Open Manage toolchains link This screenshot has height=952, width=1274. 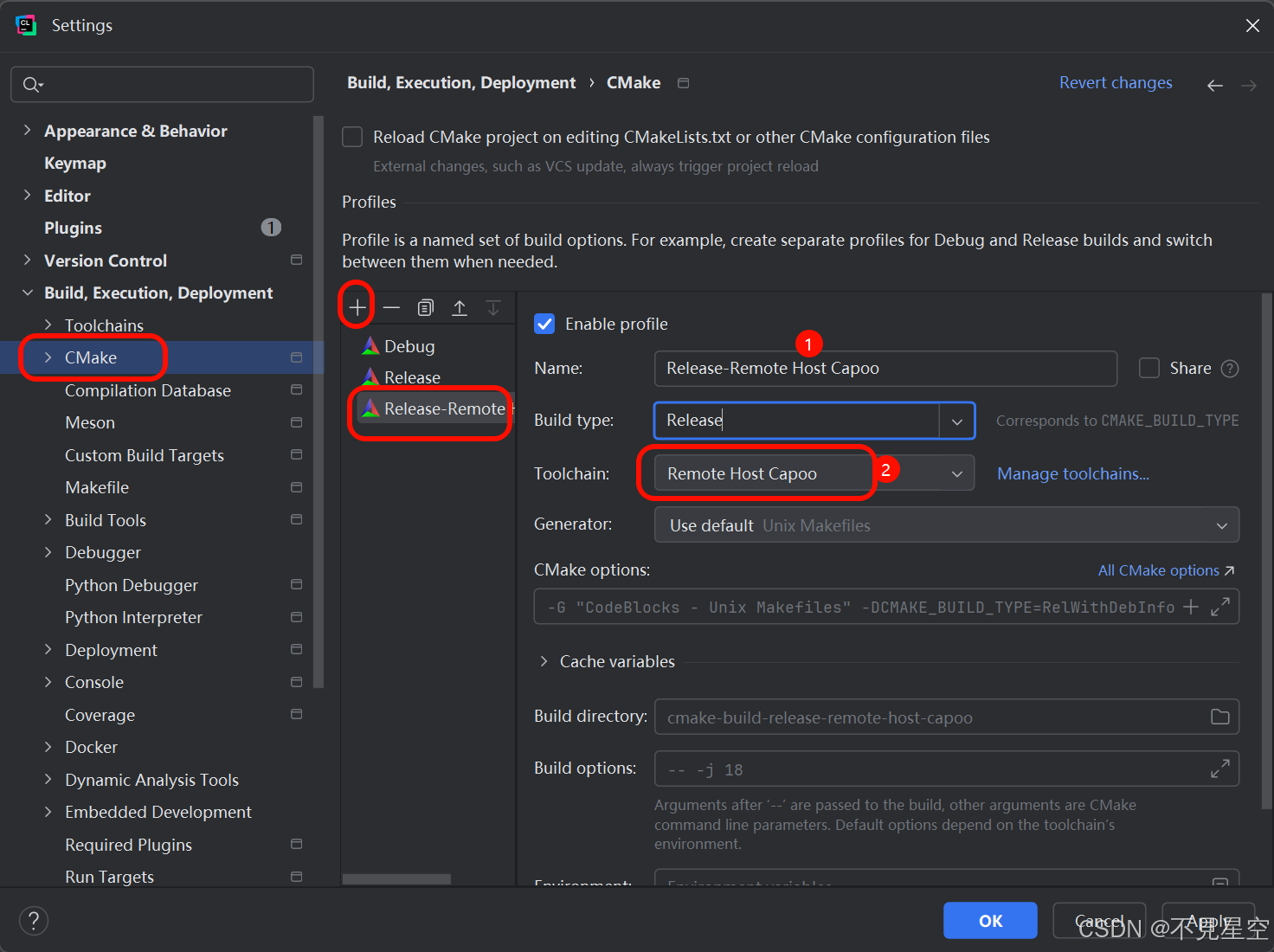1073,473
